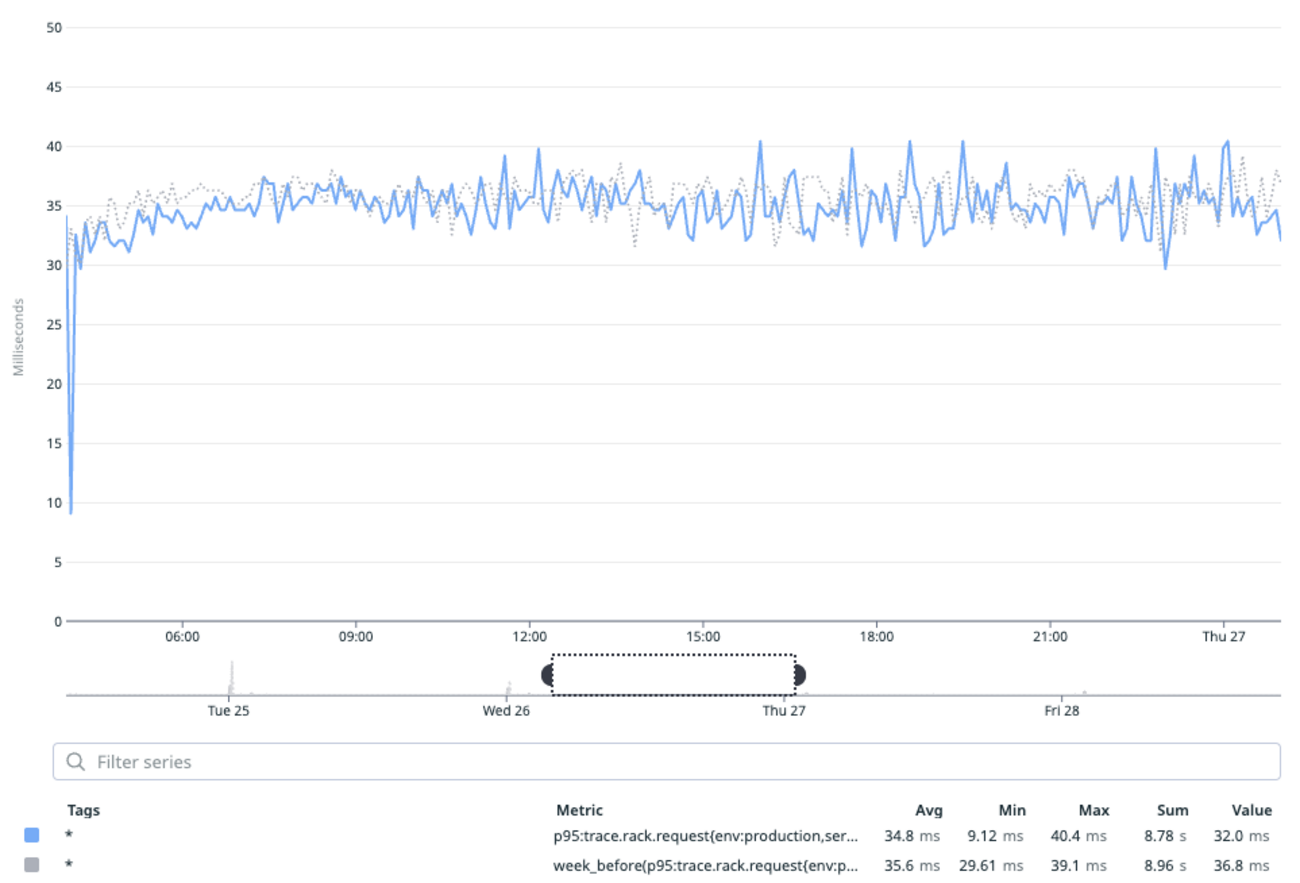Sort series by Avg column
The image size is (1300, 883).
tap(928, 810)
